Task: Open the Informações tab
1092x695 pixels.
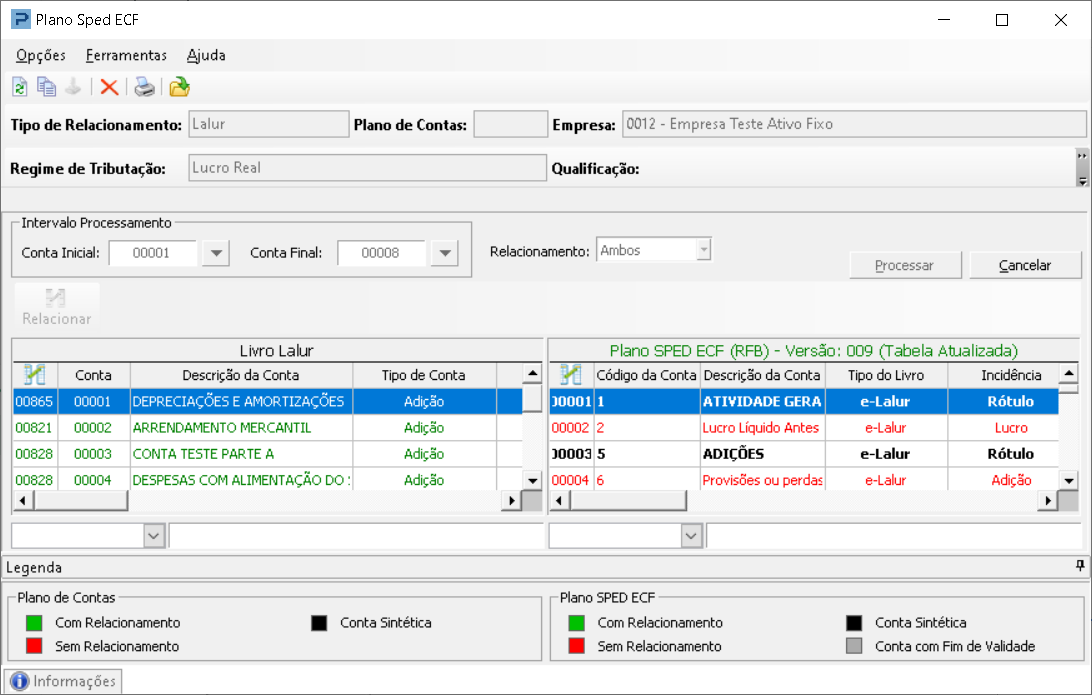Action: (63, 681)
